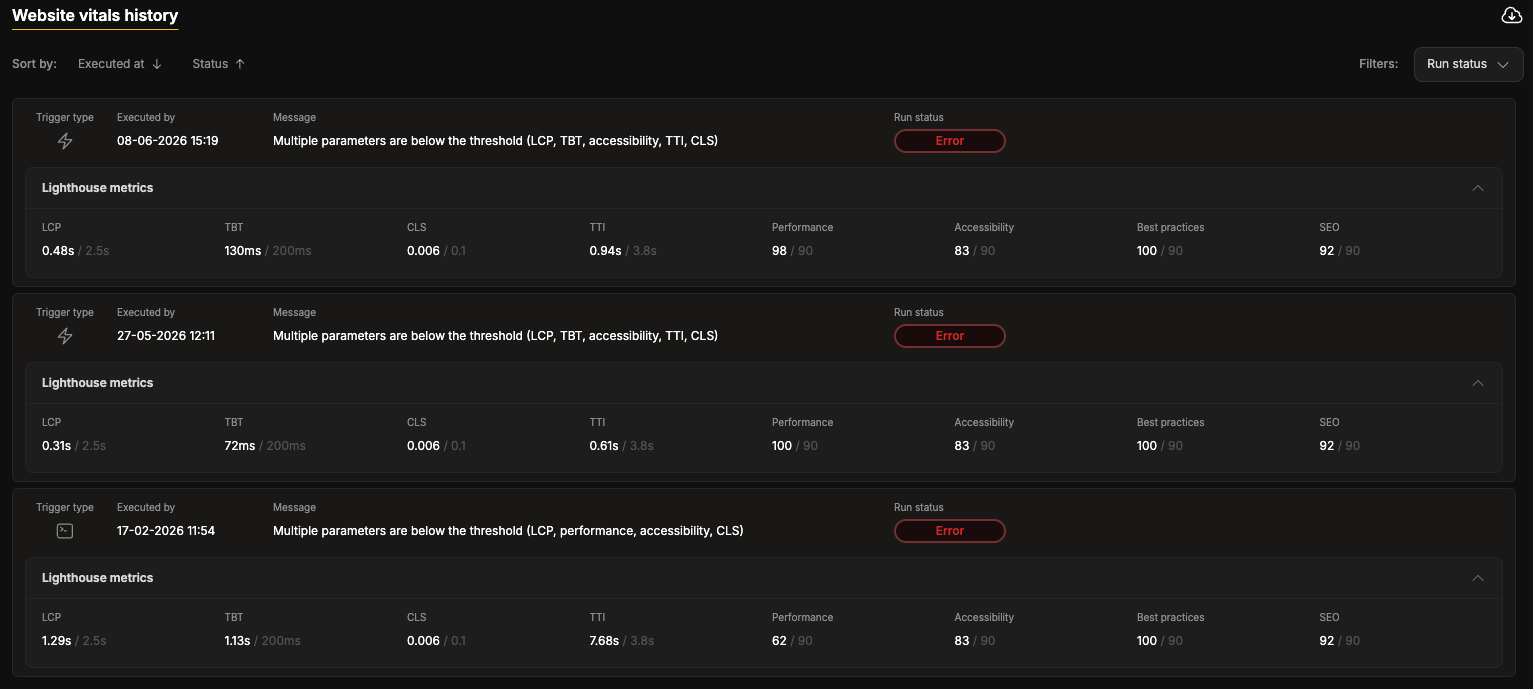Click LCP value 0.31s
Viewport: 1533px width, 689px height.
pos(57,446)
